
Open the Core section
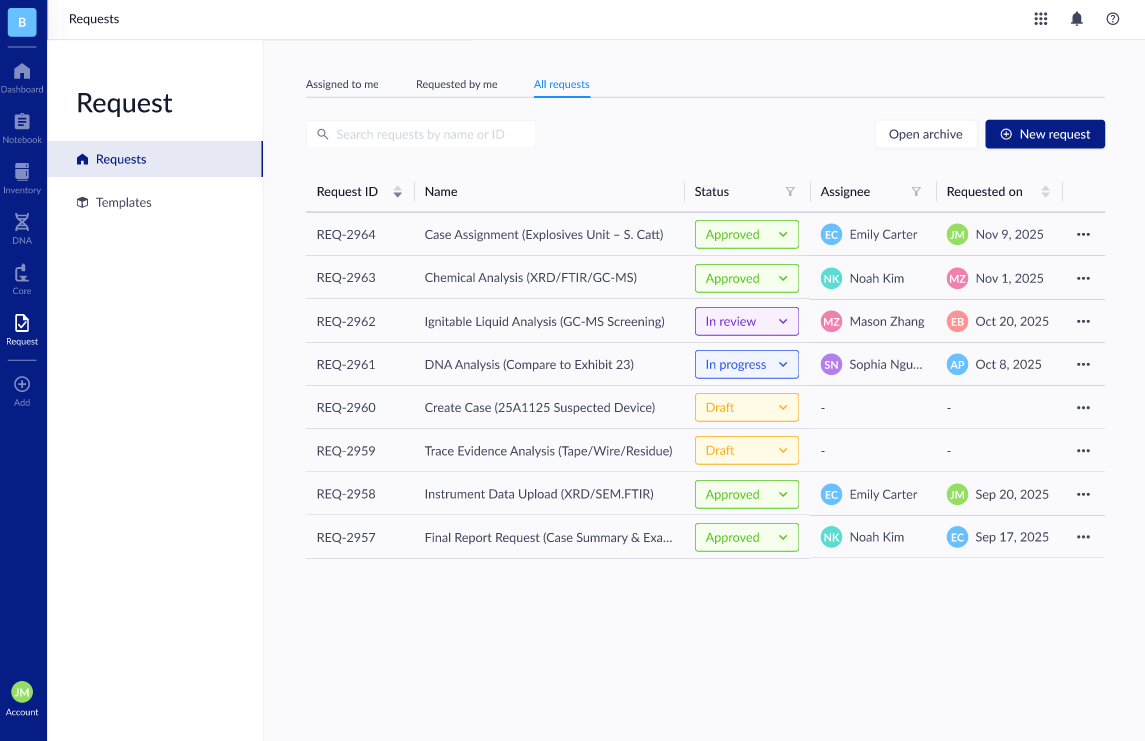pos(22,277)
